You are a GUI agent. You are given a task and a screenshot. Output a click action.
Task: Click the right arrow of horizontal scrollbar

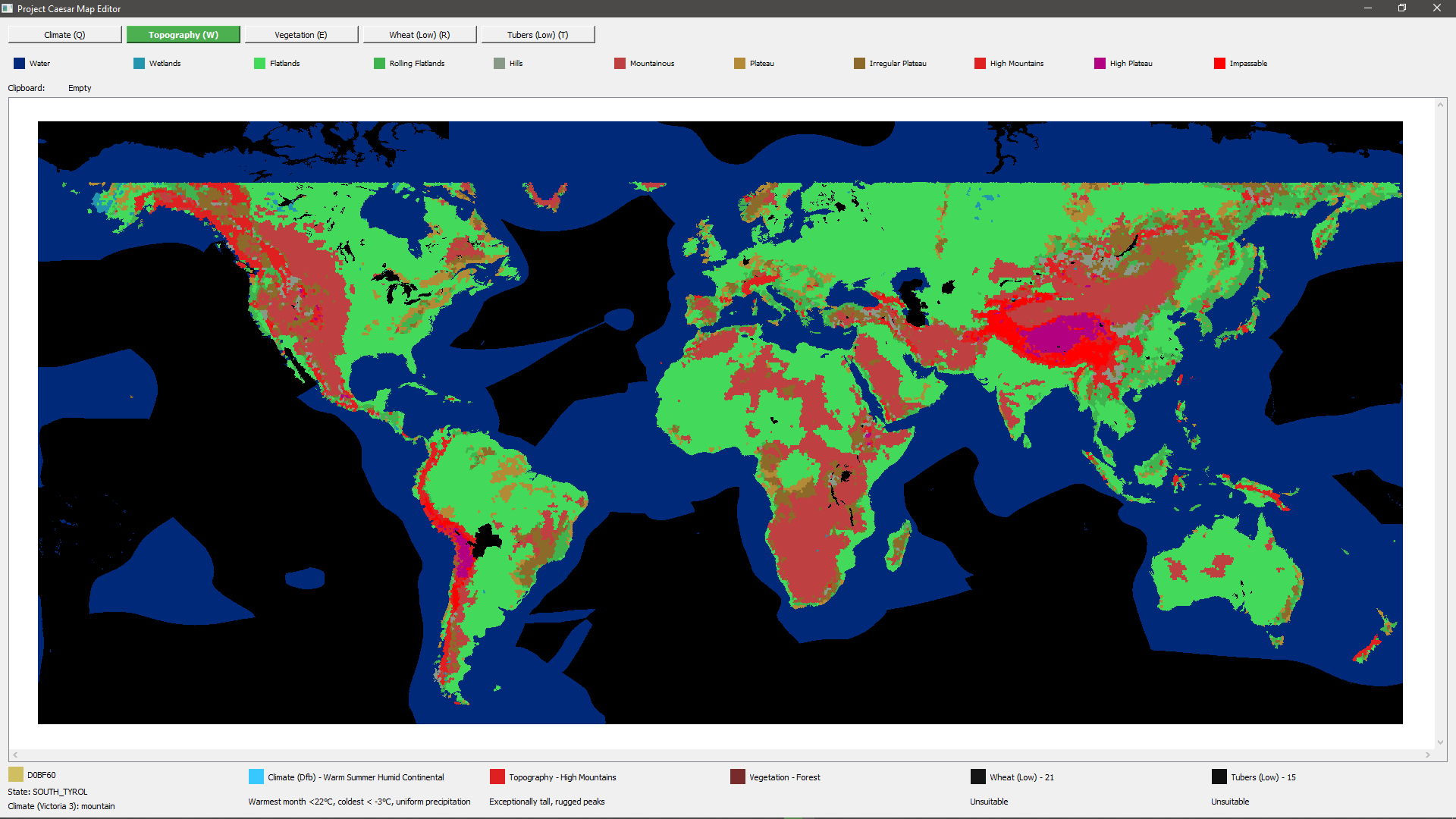1428,755
